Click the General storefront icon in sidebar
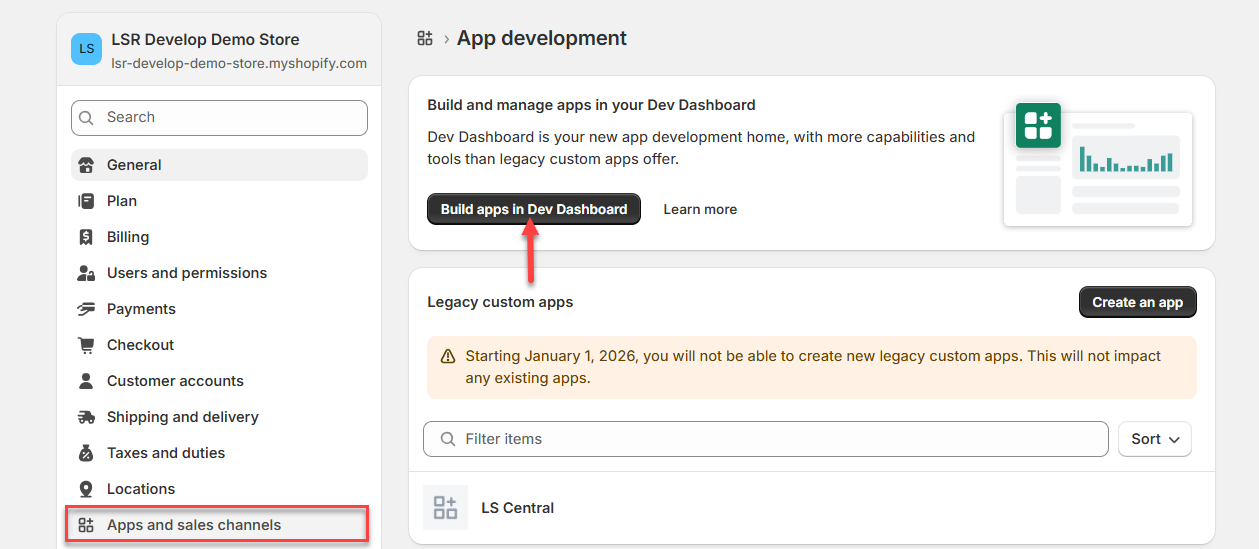1259x549 pixels. tap(86, 165)
